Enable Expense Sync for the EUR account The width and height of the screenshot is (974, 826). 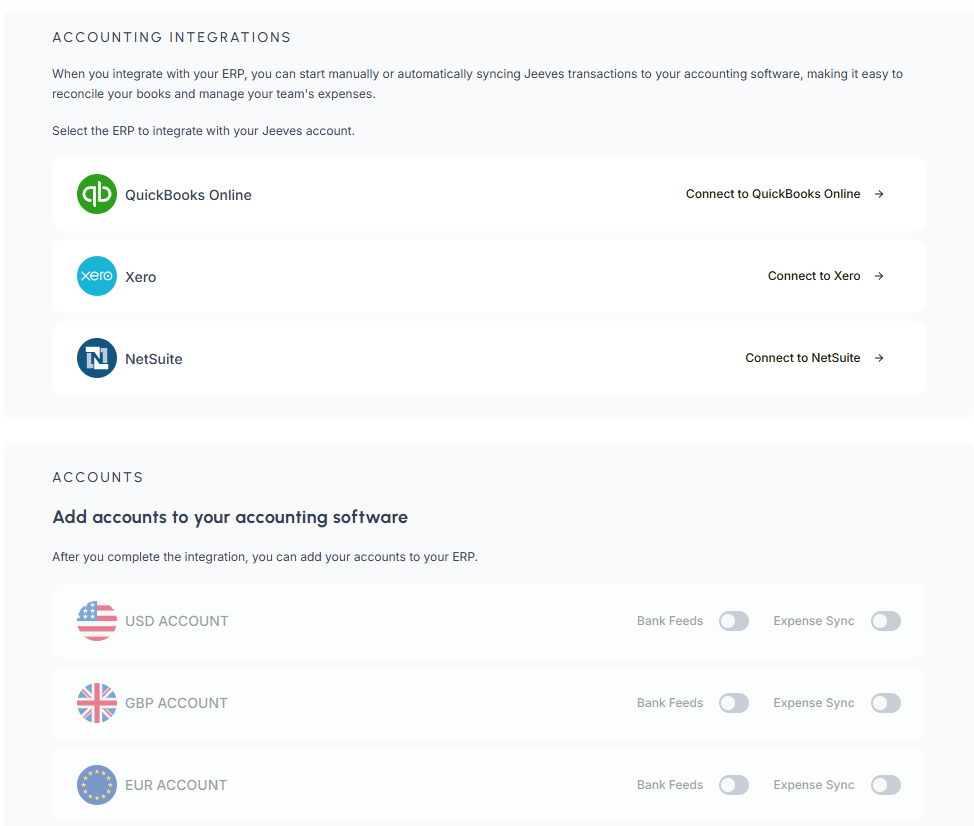[x=885, y=785]
